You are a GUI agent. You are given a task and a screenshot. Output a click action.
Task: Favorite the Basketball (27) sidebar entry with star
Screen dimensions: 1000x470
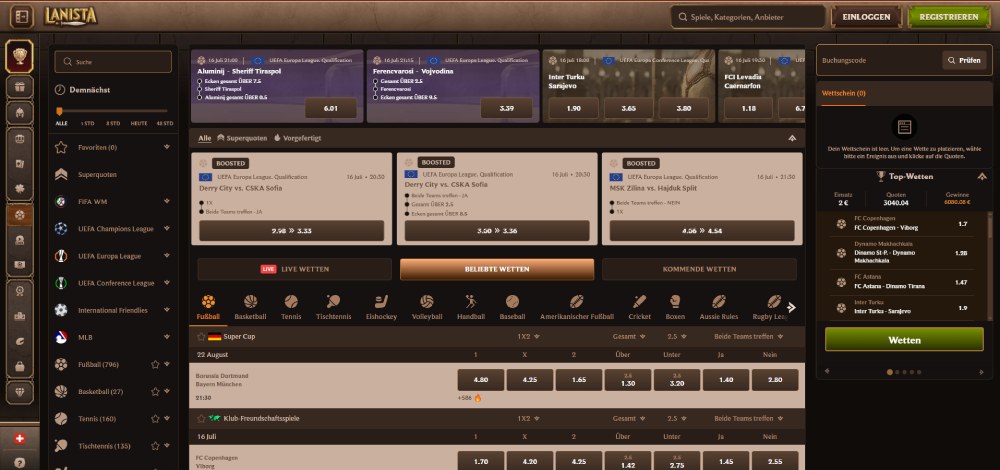pyautogui.click(x=155, y=392)
